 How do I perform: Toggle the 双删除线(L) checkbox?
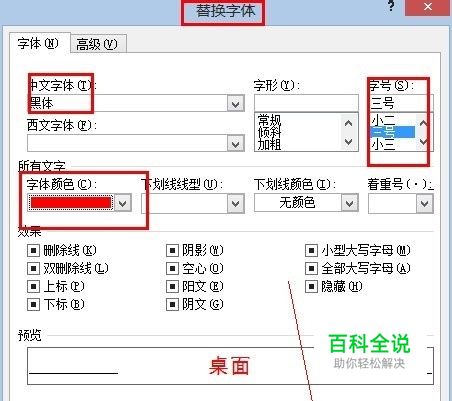point(33,268)
